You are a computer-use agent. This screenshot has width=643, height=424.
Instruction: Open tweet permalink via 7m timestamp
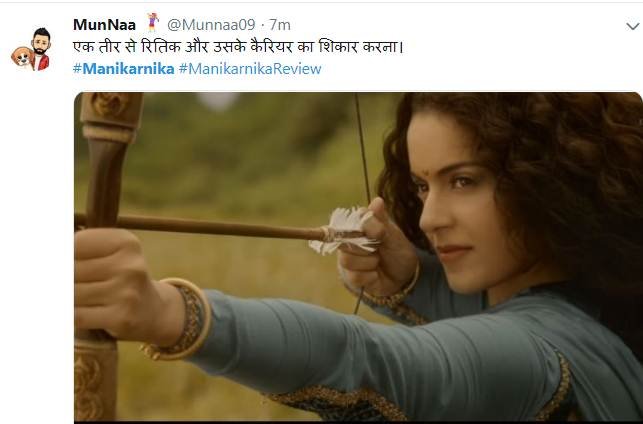(280, 25)
